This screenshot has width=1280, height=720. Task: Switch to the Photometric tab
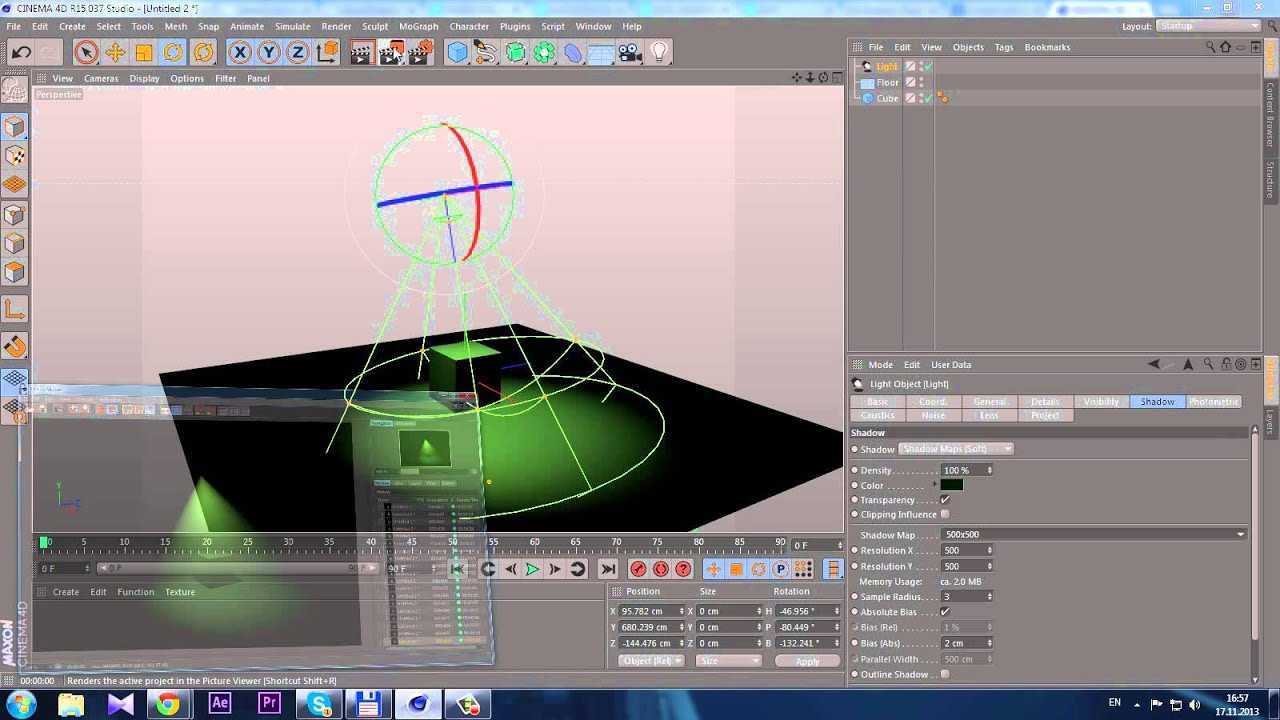point(1213,401)
